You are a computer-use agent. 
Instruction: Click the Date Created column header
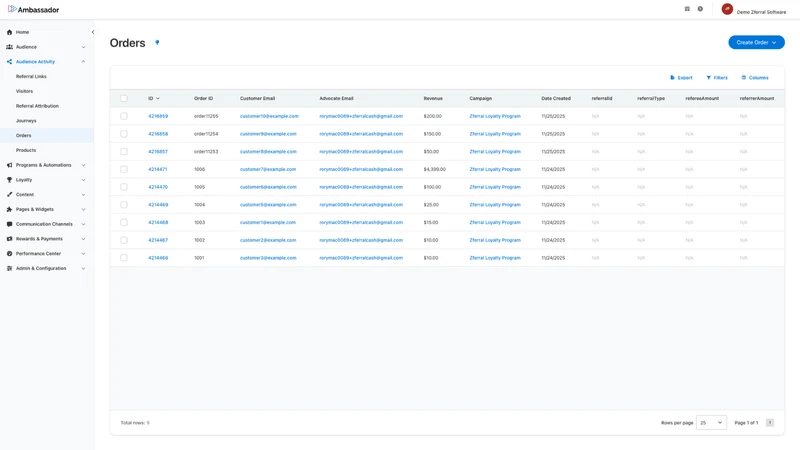556,98
